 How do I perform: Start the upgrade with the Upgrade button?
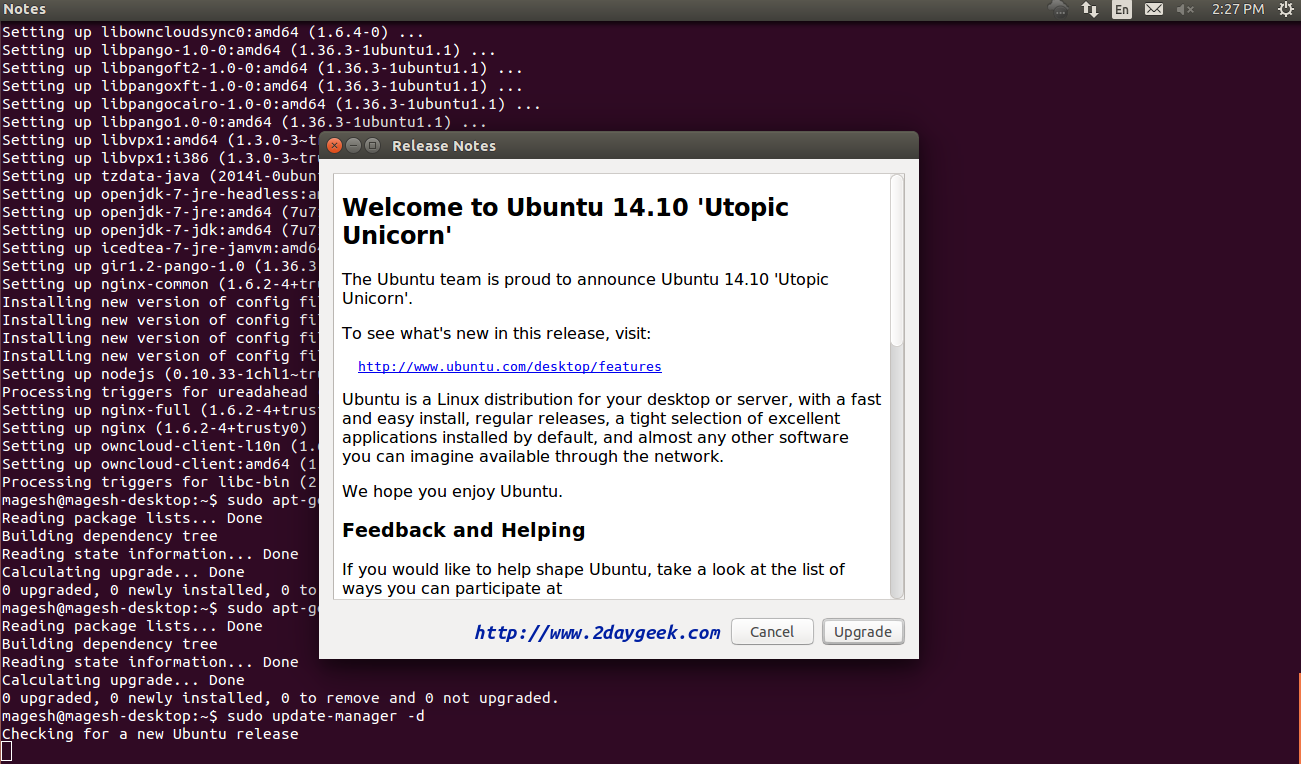pos(862,632)
